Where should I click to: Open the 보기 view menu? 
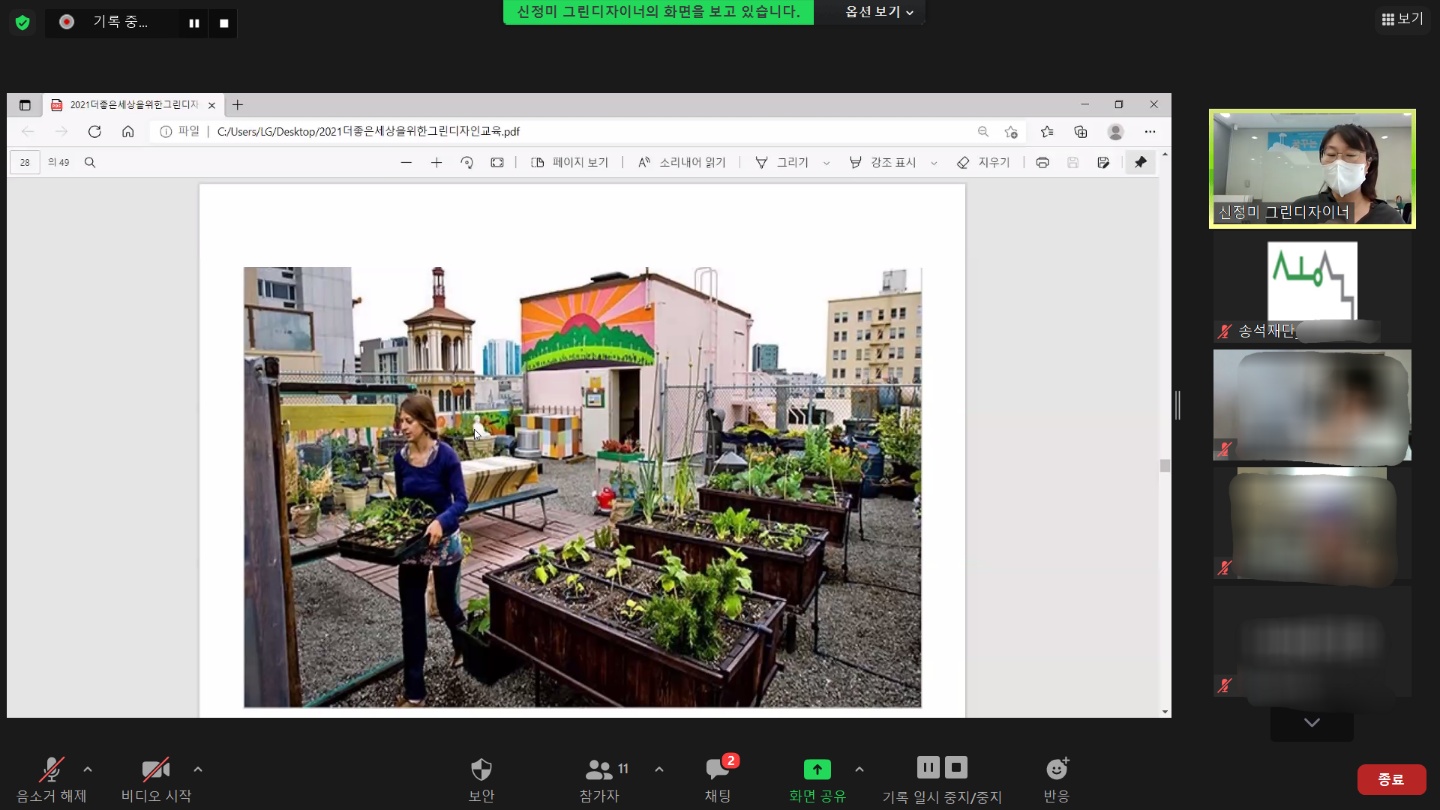(x=1402, y=19)
